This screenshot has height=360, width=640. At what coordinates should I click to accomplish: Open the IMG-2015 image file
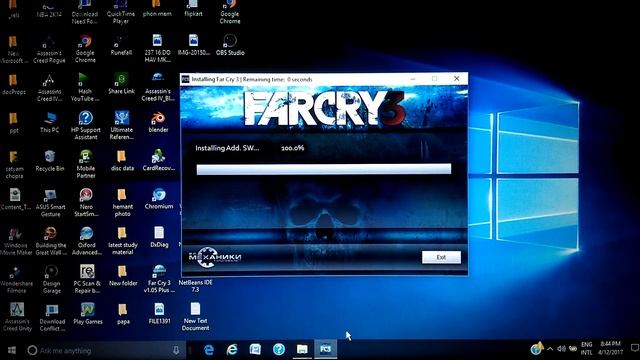(193, 45)
